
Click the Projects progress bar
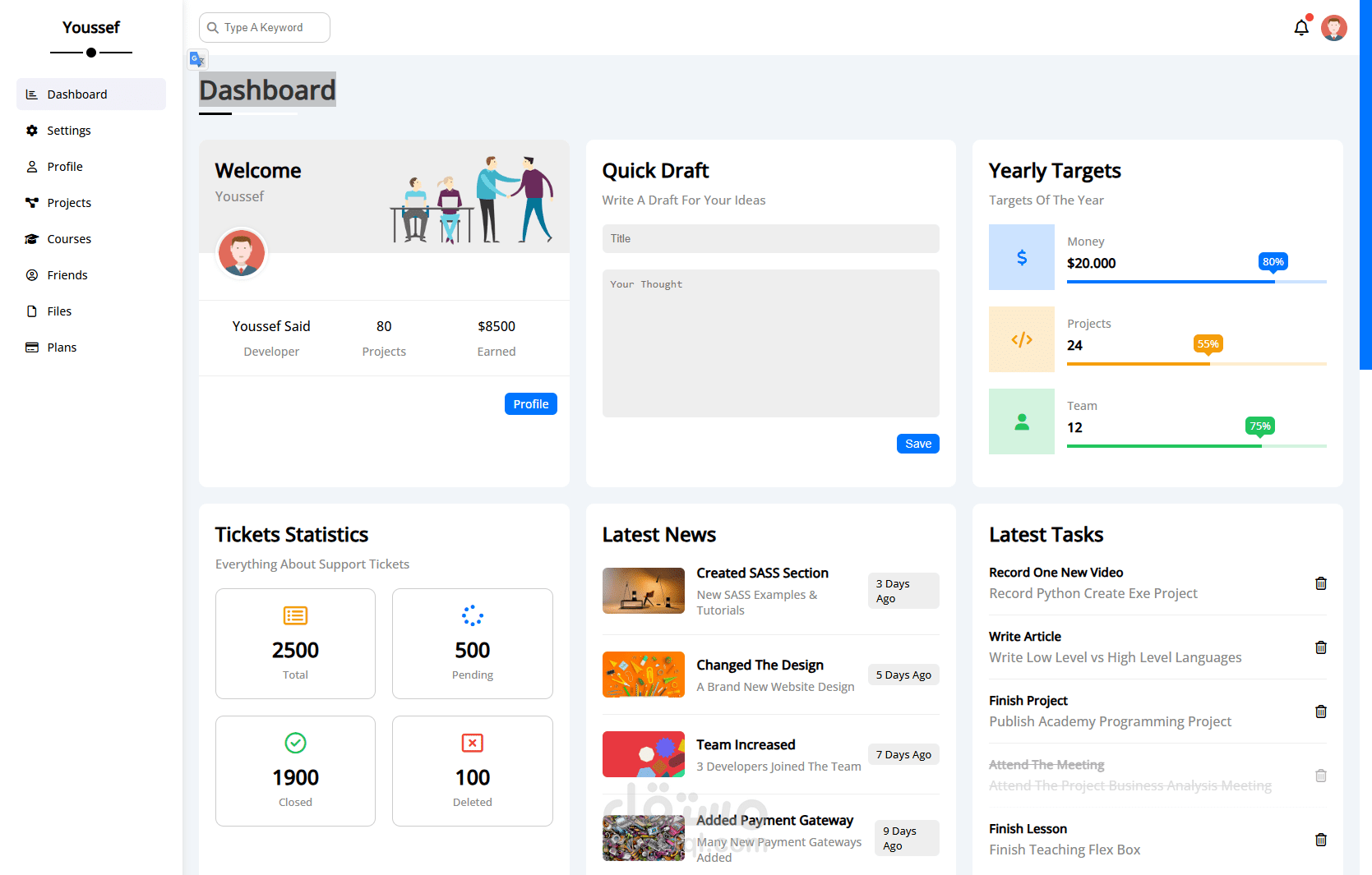tap(1197, 364)
